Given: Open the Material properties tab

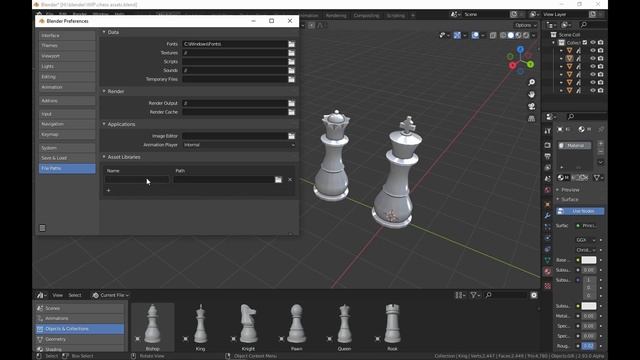Looking at the screenshot, I should coord(548,271).
